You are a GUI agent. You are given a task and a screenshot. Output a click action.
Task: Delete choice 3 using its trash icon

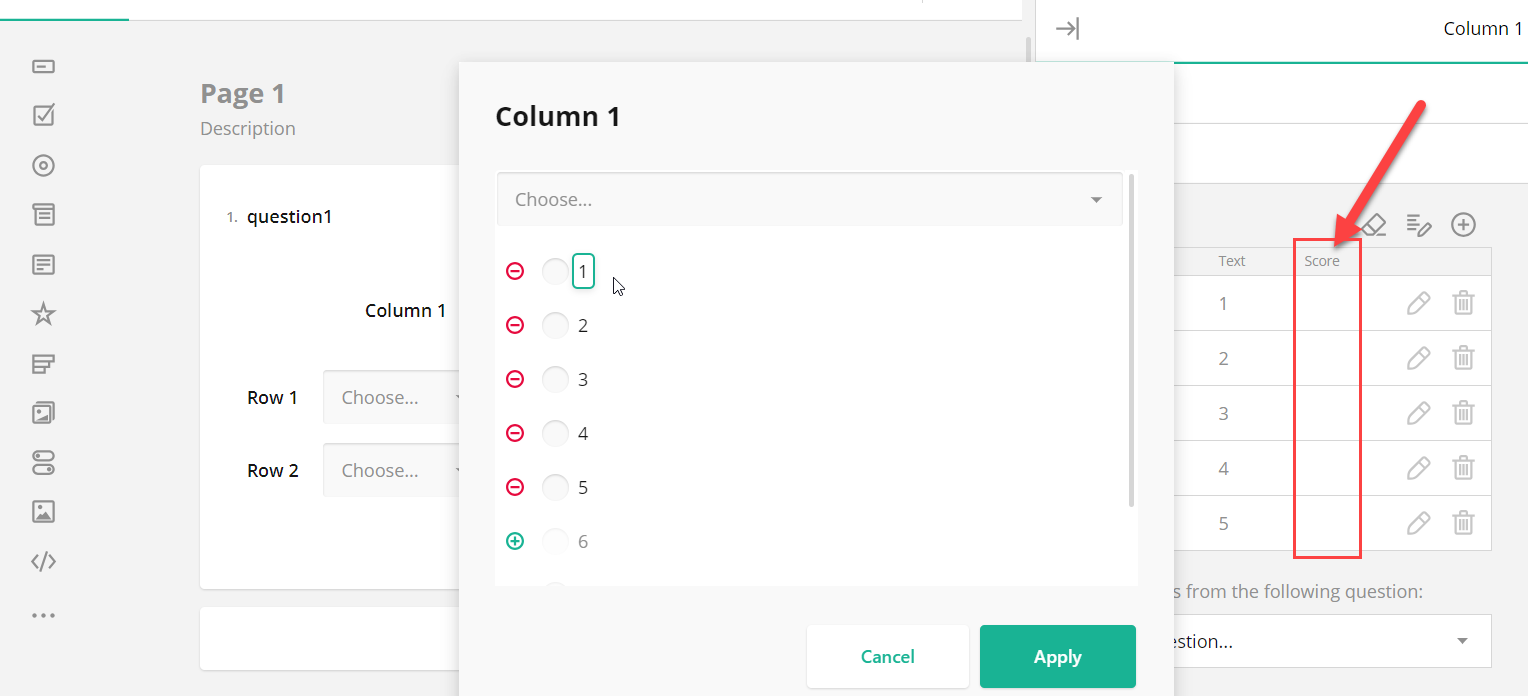pos(1463,413)
